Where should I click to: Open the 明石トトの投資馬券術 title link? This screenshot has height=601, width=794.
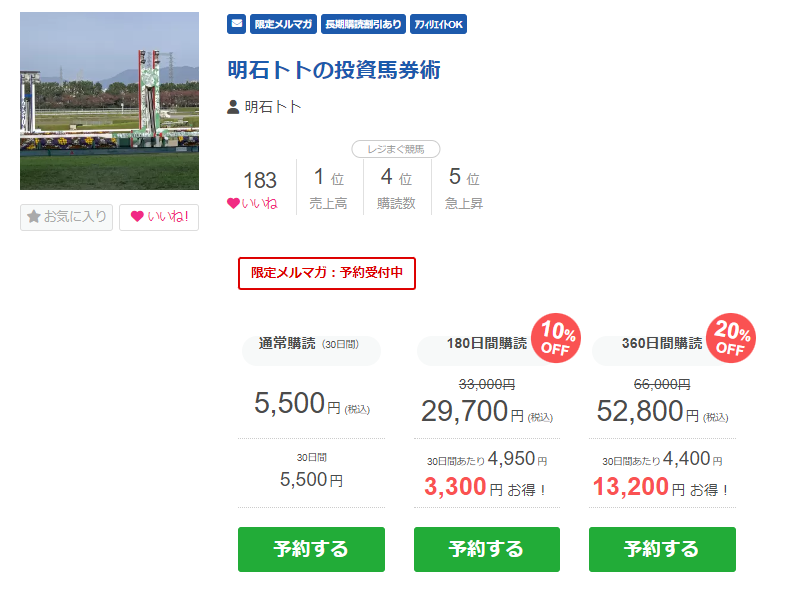334,70
